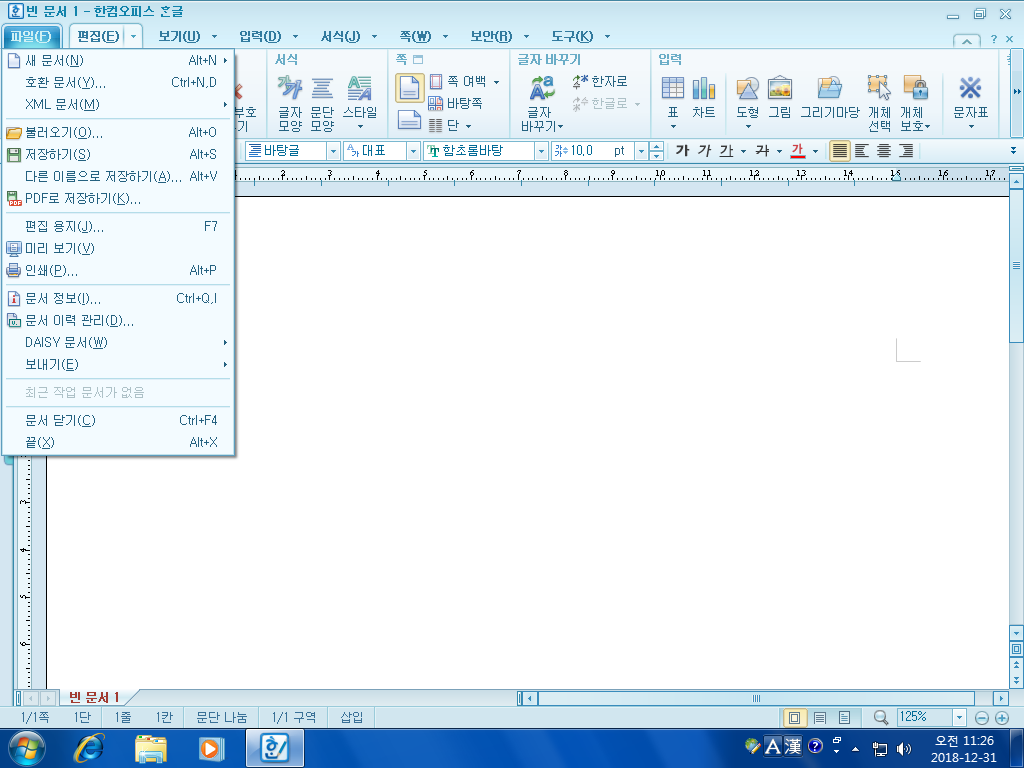Apply underline 가 formatting

coord(726,151)
